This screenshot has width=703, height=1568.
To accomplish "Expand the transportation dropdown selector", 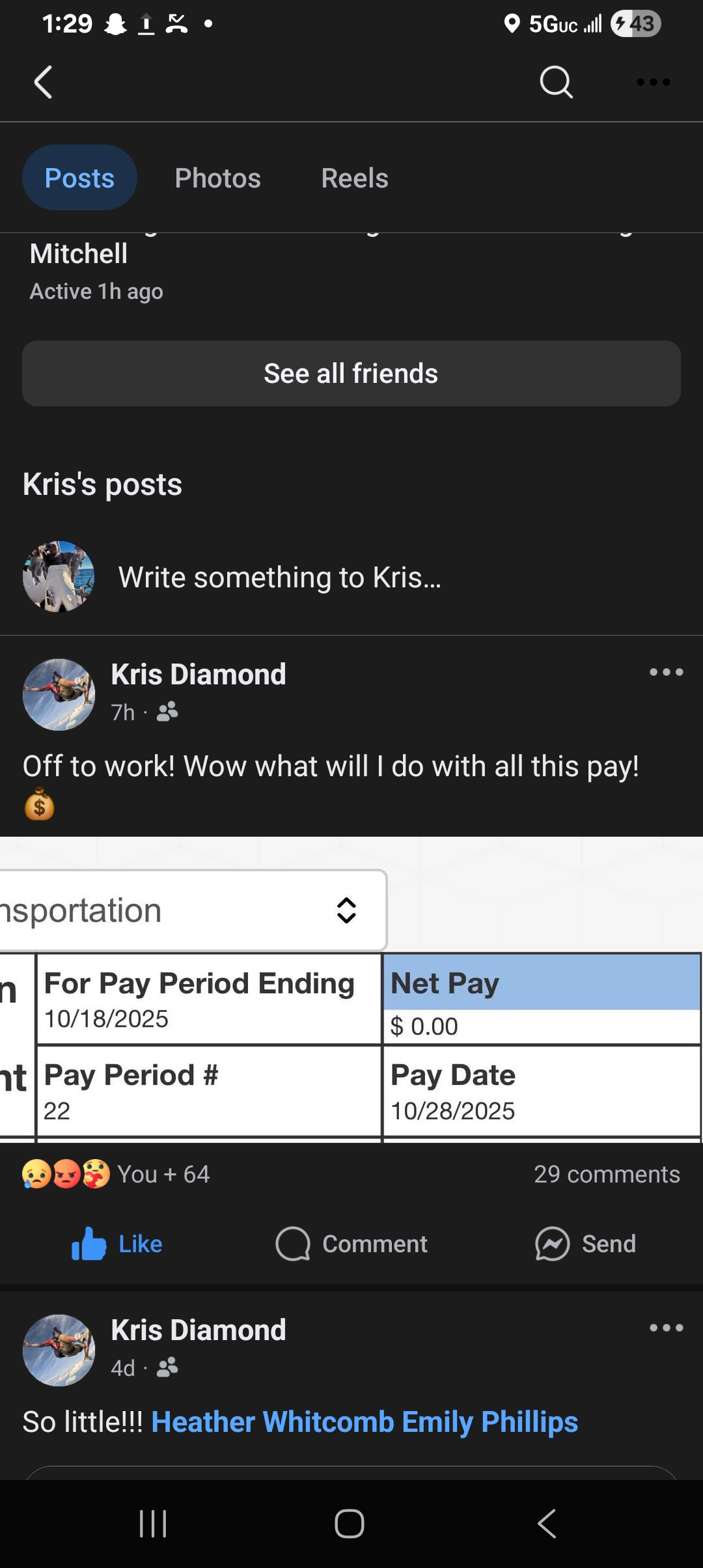I will pyautogui.click(x=346, y=910).
